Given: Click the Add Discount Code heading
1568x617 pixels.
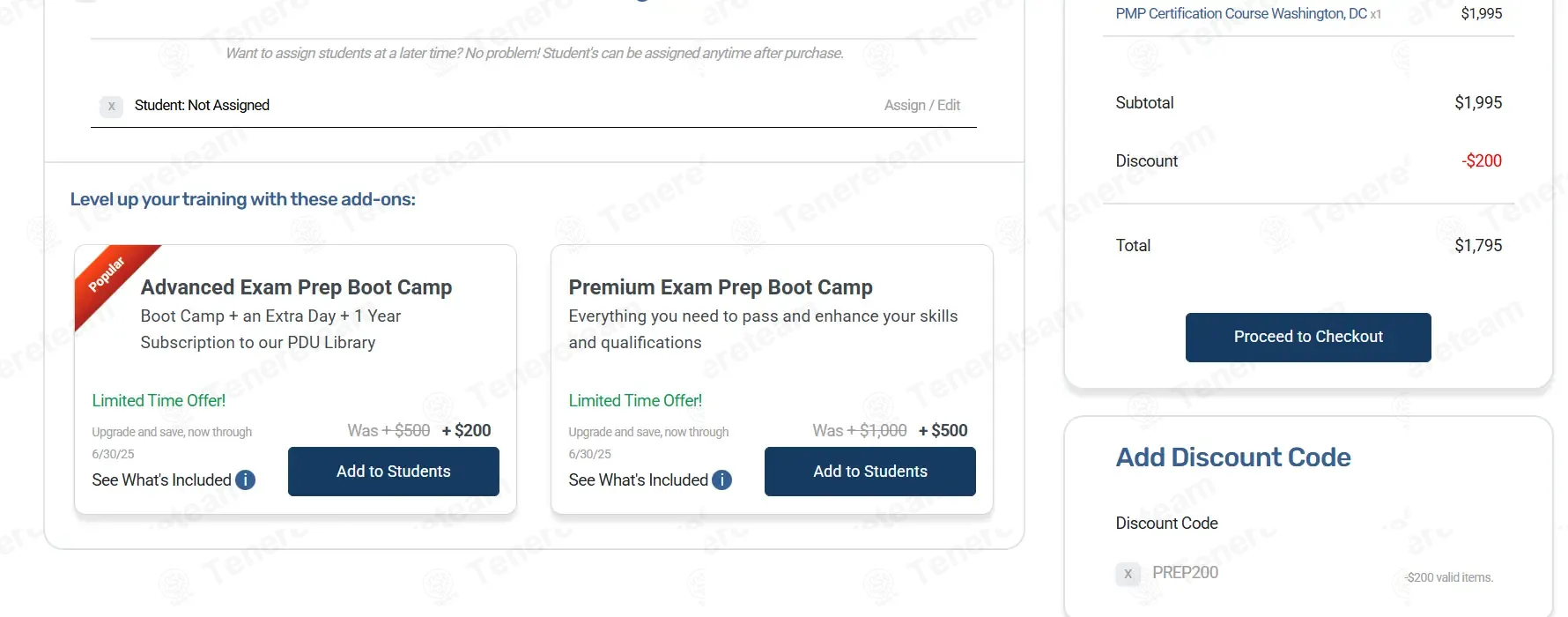Looking at the screenshot, I should pos(1232,457).
